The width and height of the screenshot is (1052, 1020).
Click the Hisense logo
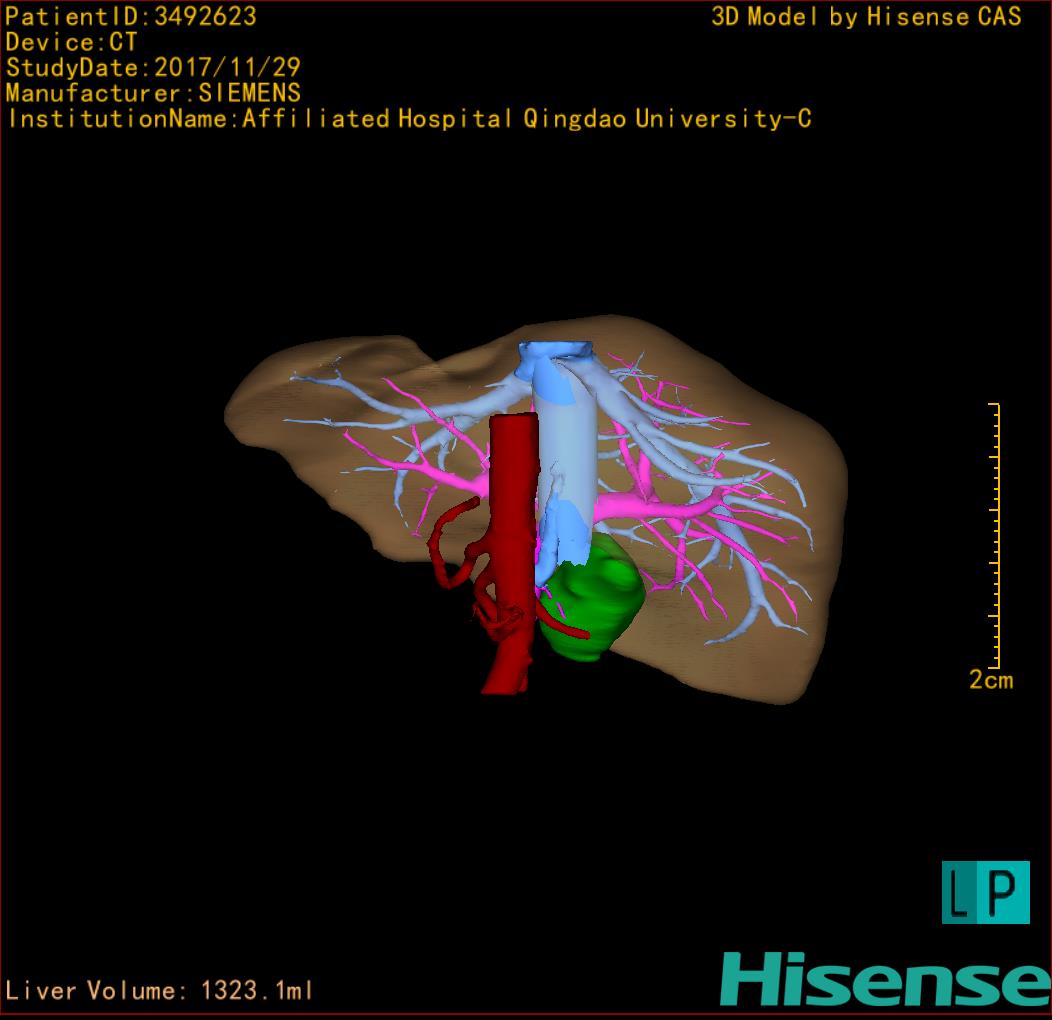(x=885, y=979)
